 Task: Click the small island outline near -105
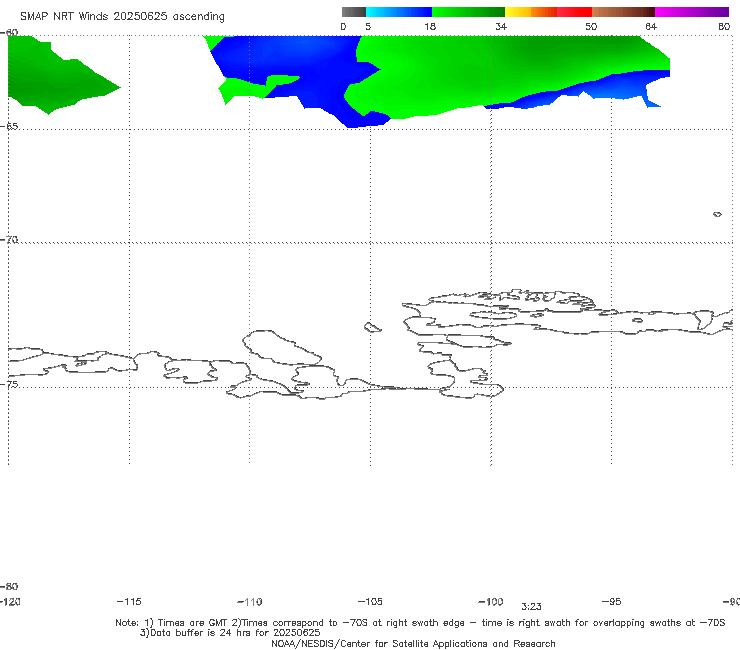click(x=372, y=327)
